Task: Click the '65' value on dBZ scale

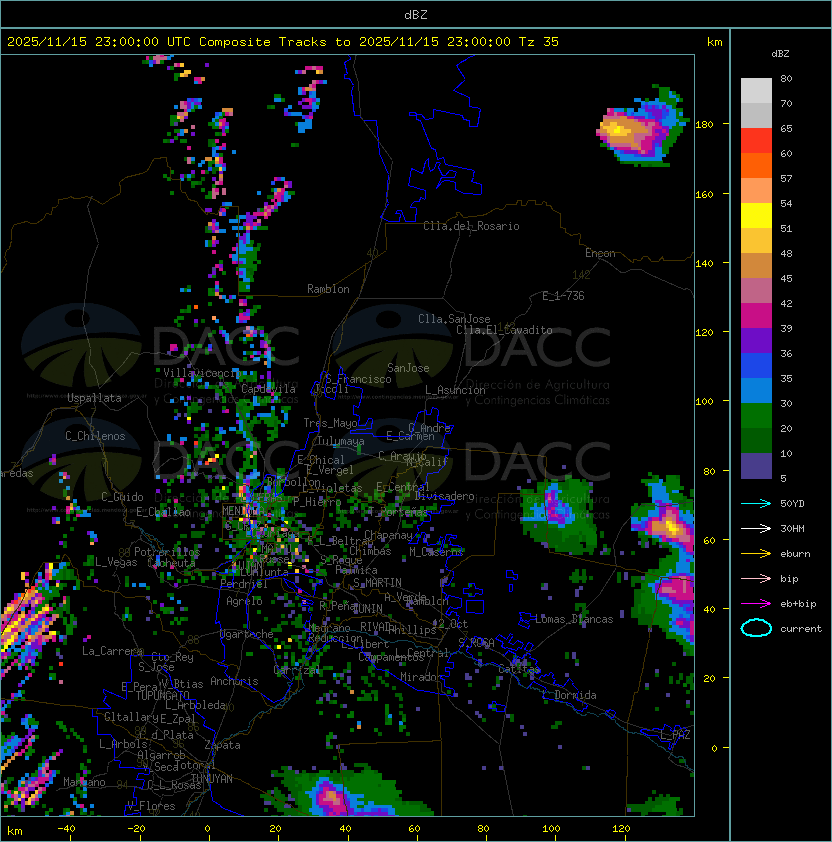Action: (x=786, y=128)
